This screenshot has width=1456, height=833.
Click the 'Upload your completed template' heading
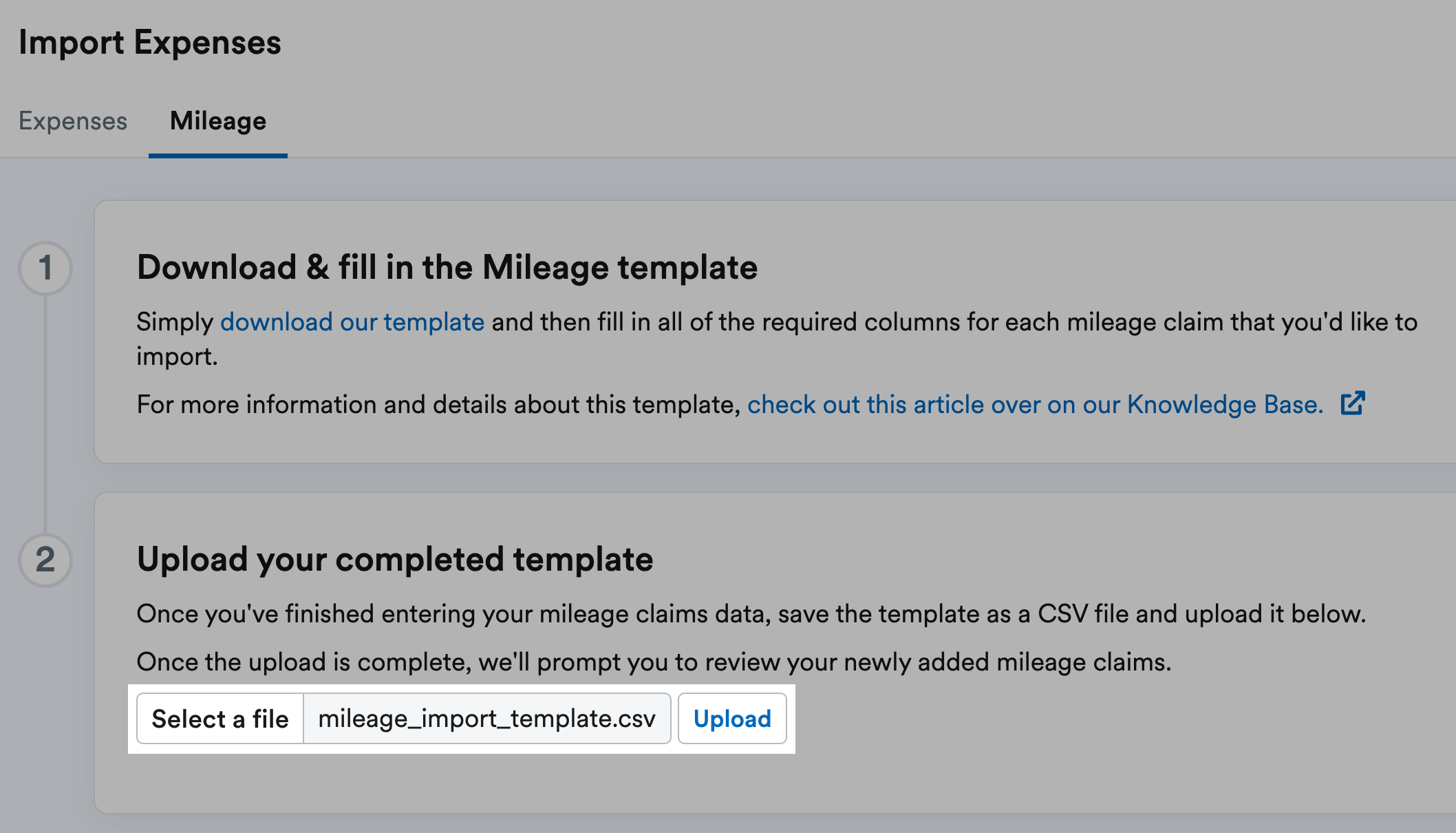tap(395, 560)
